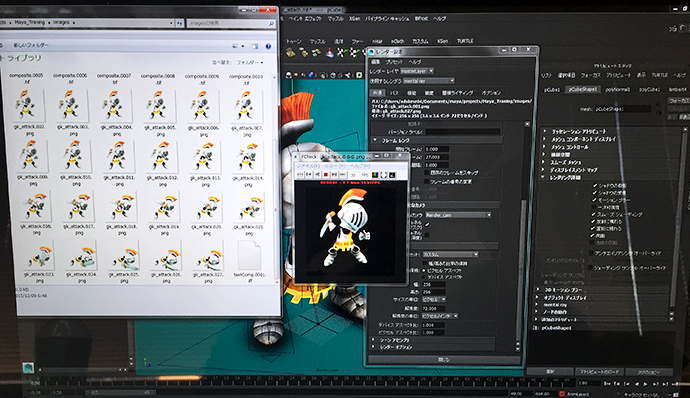Select the デバイス アスペクト radio button
This screenshot has width=690, height=398.
(x=424, y=277)
